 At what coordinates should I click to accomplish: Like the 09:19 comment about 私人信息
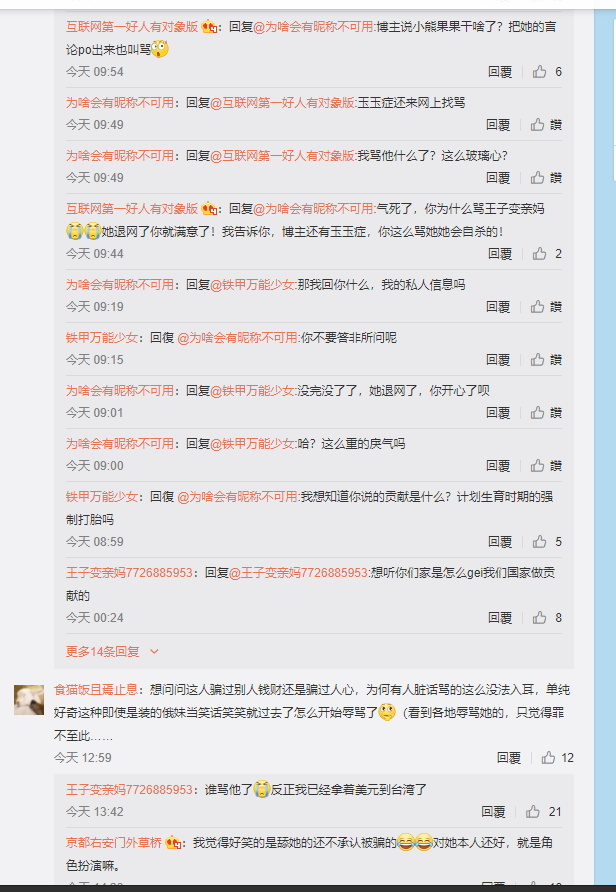point(546,307)
